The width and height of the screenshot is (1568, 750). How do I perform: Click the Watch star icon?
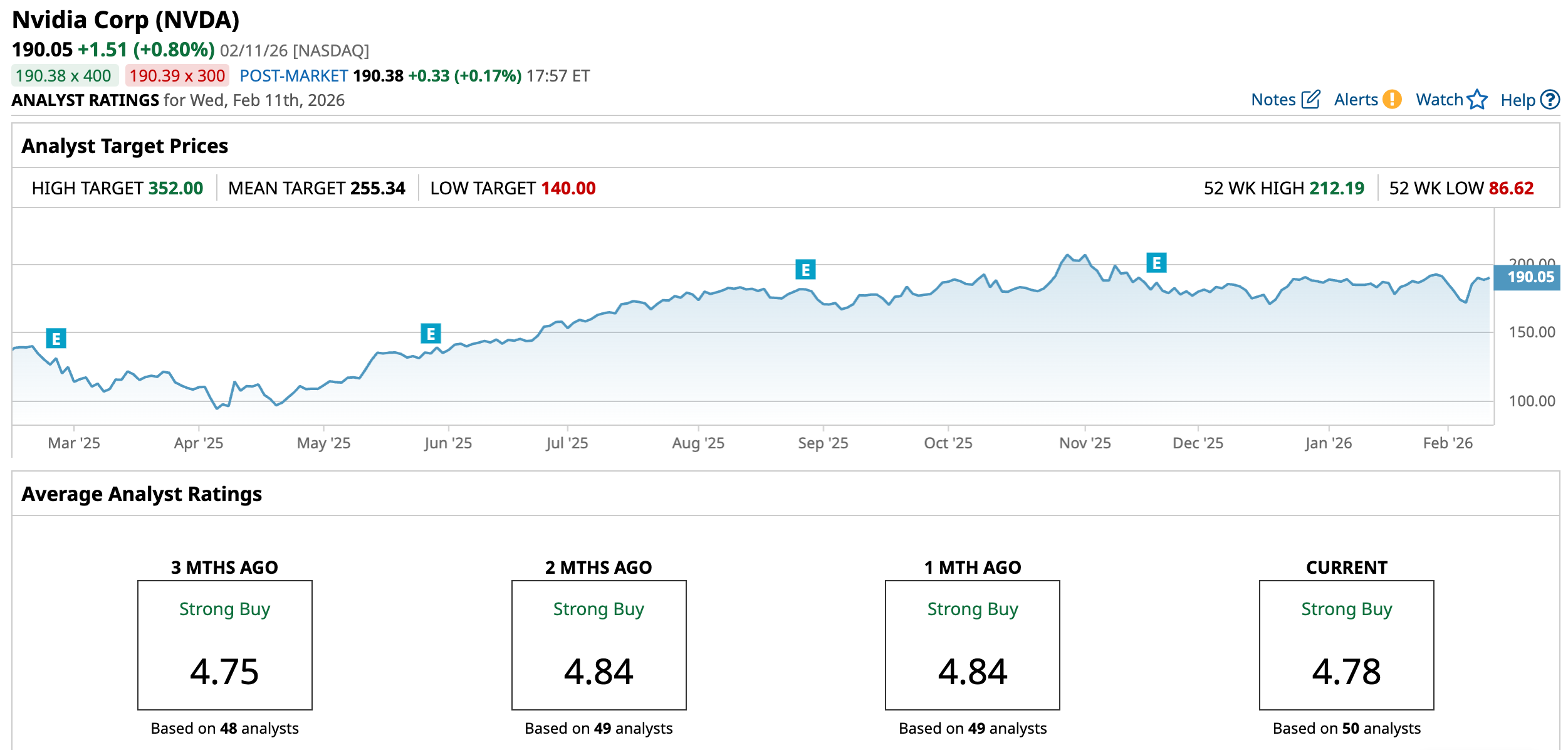1477,100
